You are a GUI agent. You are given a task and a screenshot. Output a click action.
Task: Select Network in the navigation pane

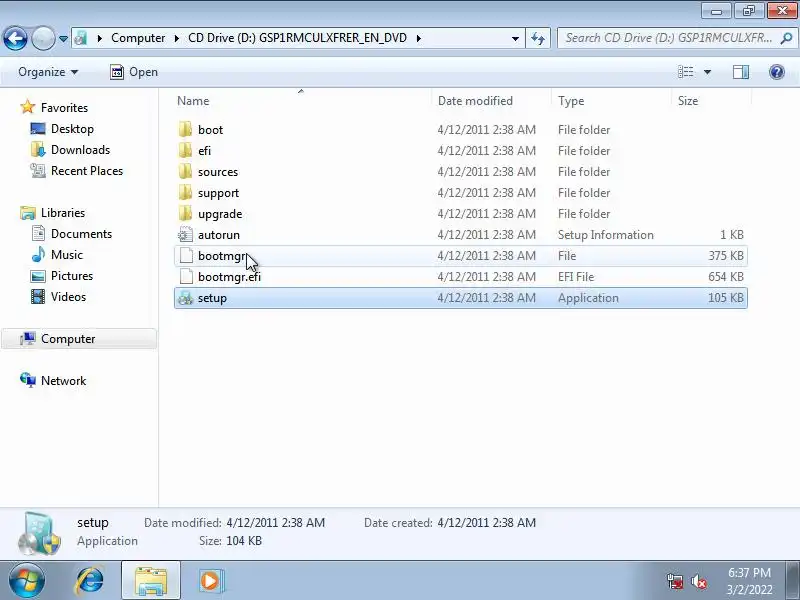point(63,381)
